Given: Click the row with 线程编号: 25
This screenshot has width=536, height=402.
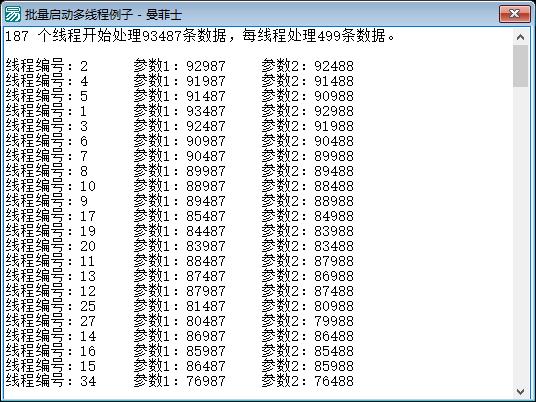Looking at the screenshot, I should pyautogui.click(x=179, y=306).
